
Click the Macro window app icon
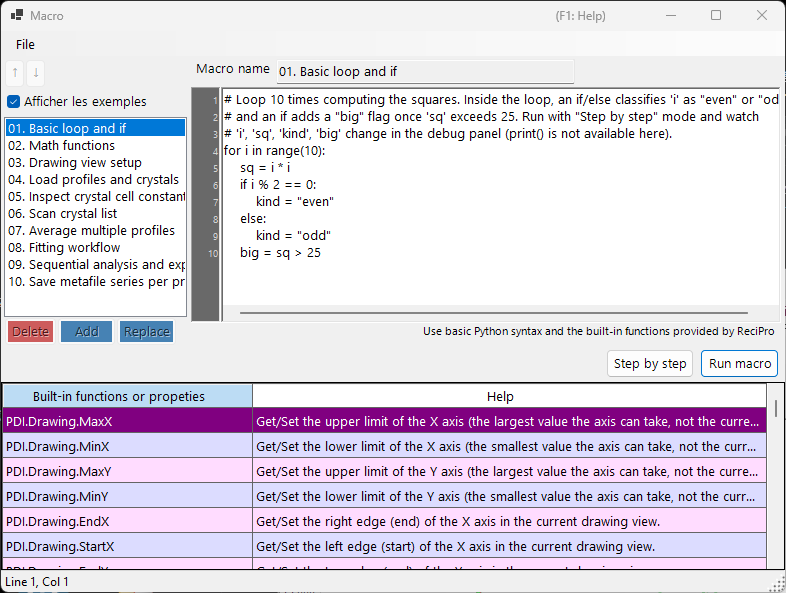click(x=17, y=16)
